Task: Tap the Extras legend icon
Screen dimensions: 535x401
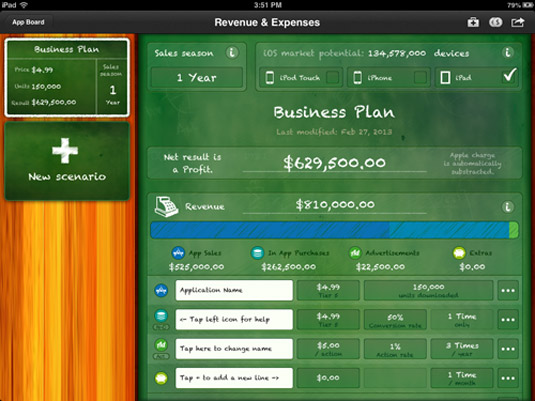Action: click(459, 253)
